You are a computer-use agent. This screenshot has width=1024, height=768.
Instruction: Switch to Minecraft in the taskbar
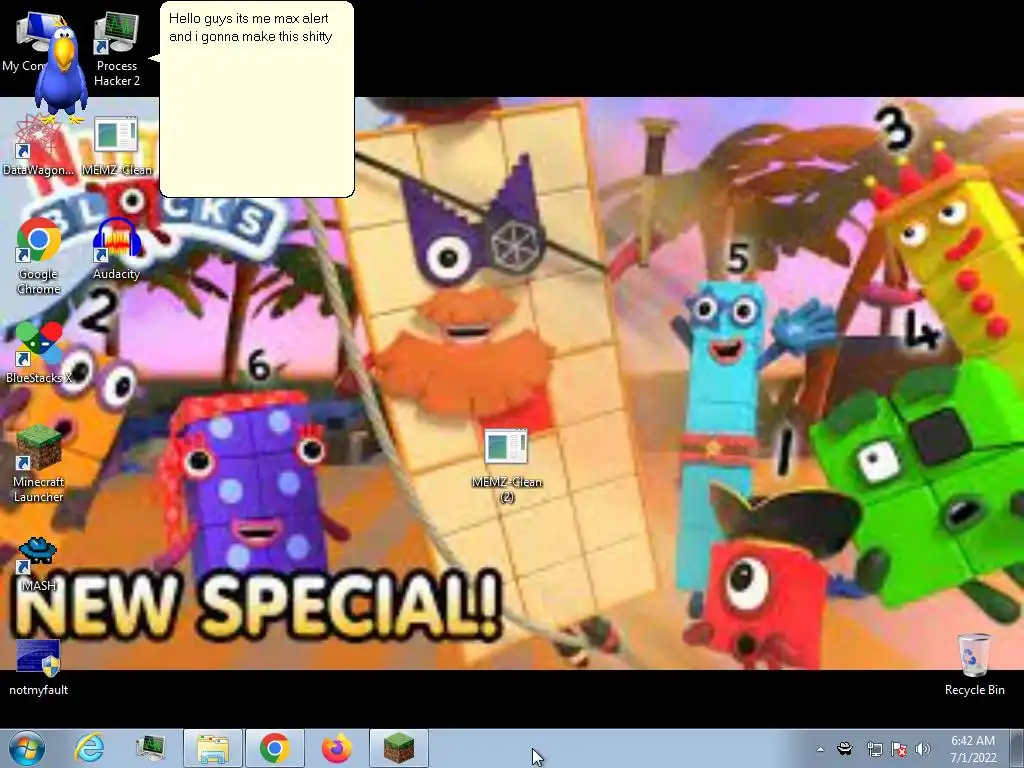(x=398, y=748)
